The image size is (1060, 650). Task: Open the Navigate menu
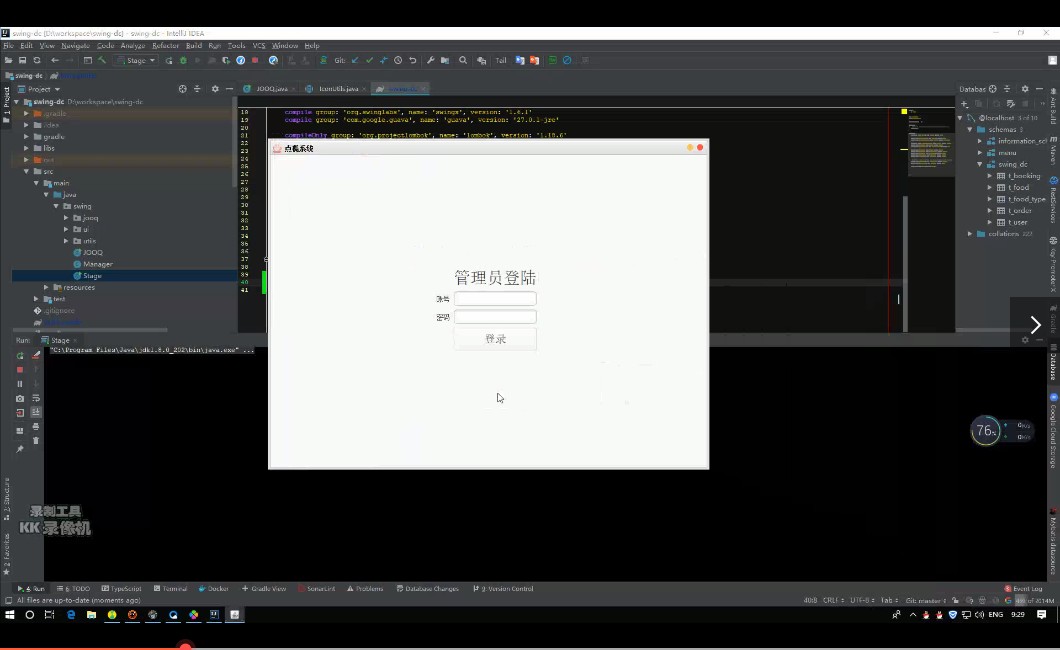pyautogui.click(x=75, y=46)
